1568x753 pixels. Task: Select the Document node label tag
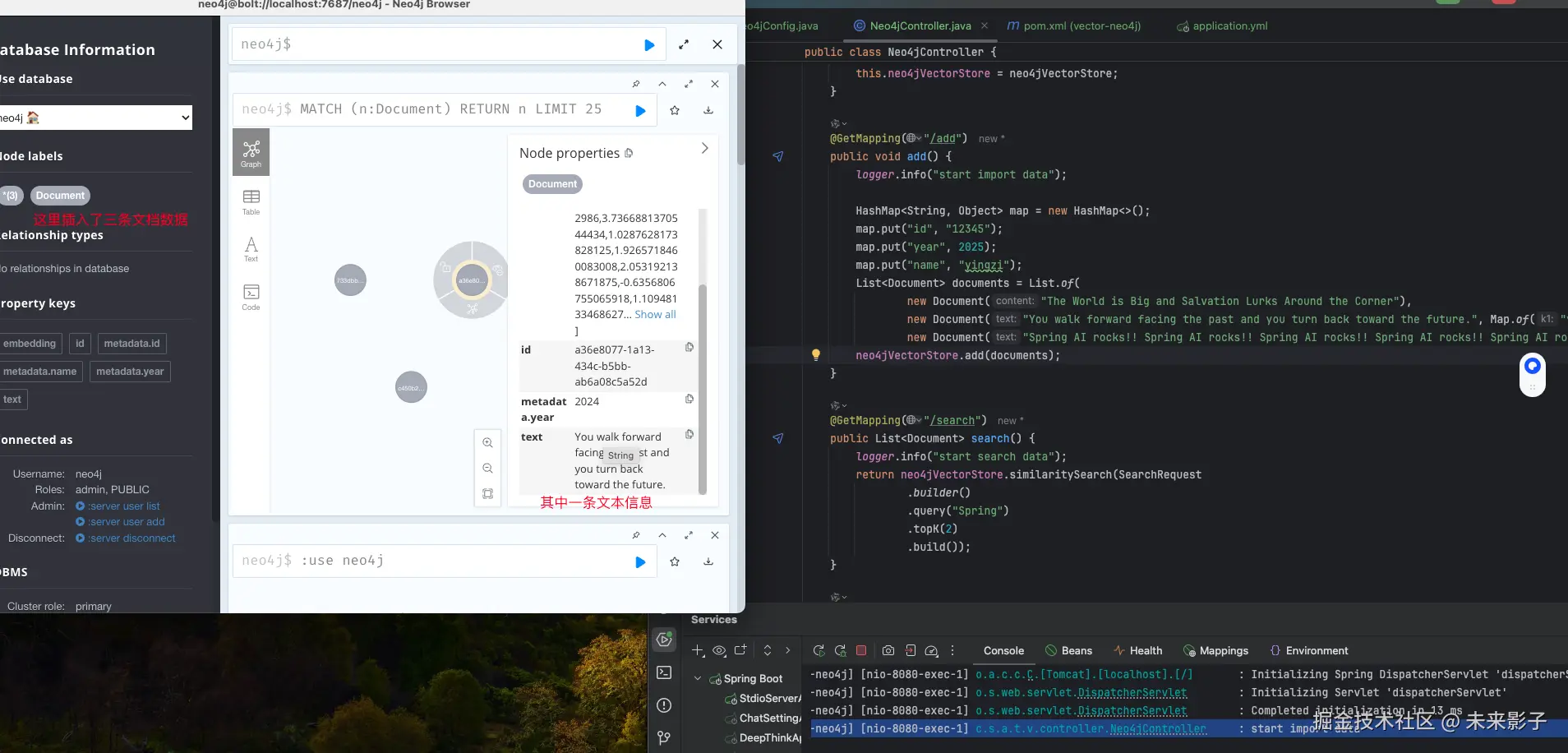coord(60,196)
